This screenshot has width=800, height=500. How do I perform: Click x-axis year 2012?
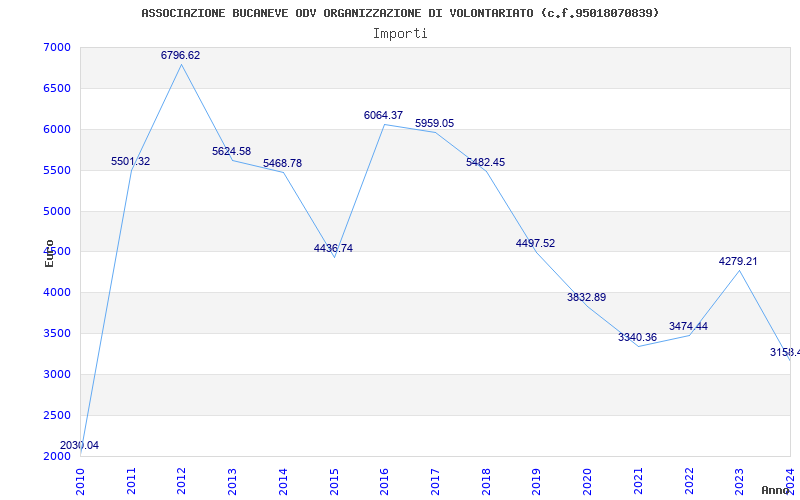[182, 482]
